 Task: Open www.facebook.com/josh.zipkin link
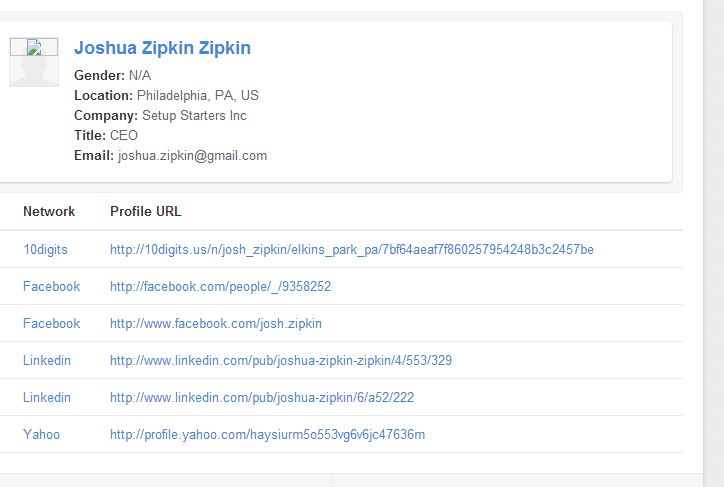pyautogui.click(x=216, y=323)
